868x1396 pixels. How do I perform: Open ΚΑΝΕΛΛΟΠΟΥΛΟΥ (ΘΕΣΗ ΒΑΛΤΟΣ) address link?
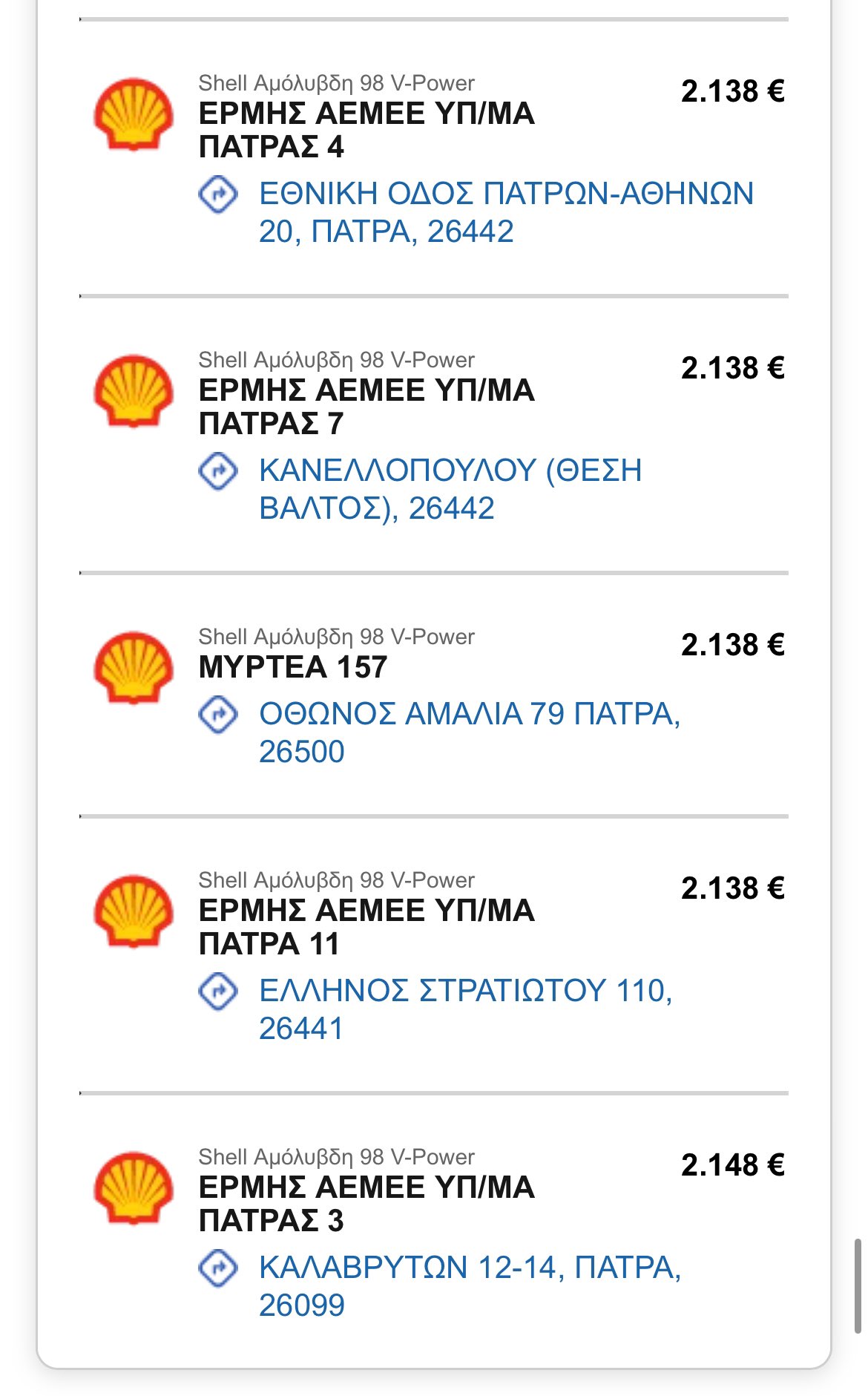450,489
